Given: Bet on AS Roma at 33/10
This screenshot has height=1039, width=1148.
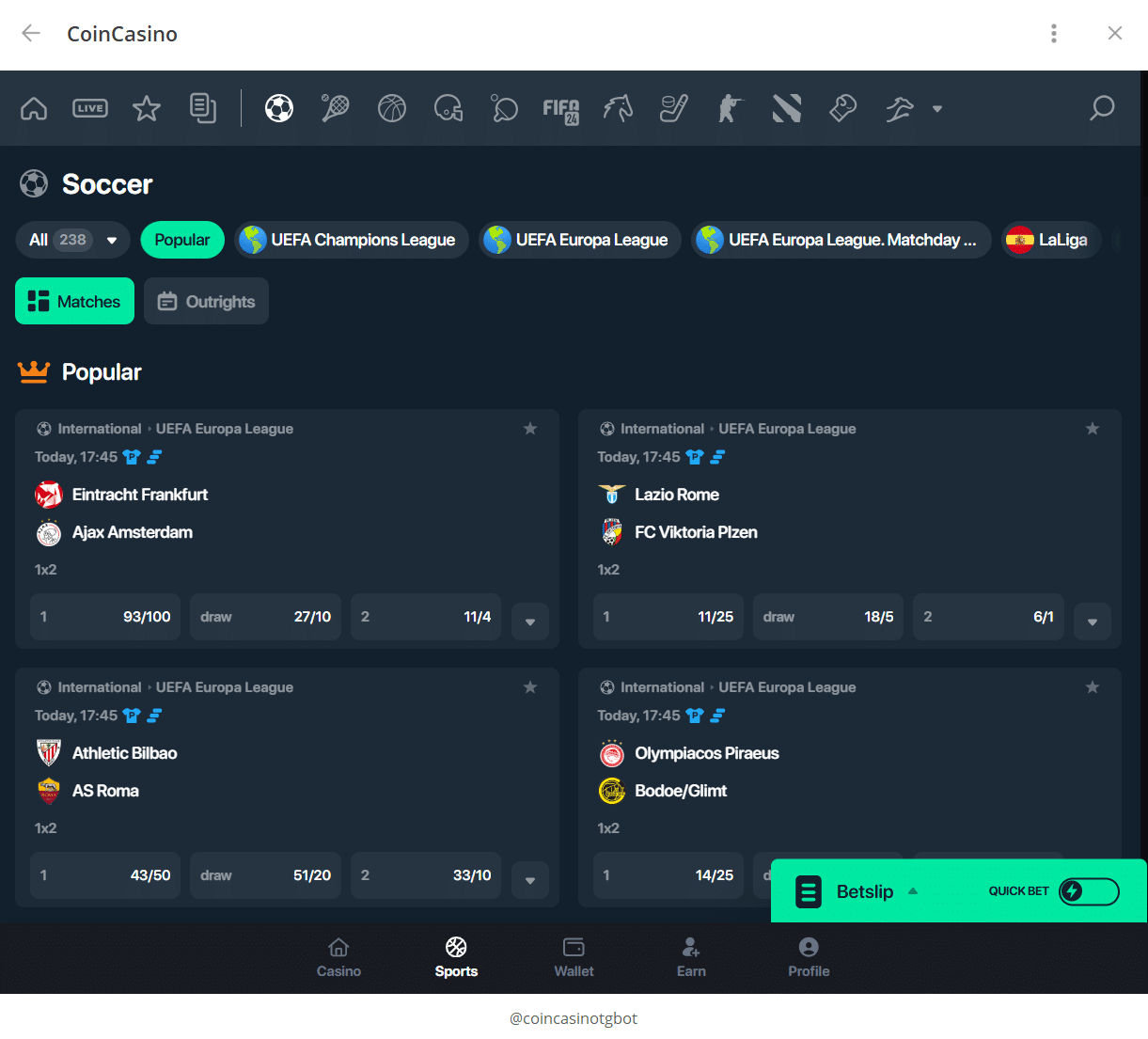Looking at the screenshot, I should tap(426, 875).
